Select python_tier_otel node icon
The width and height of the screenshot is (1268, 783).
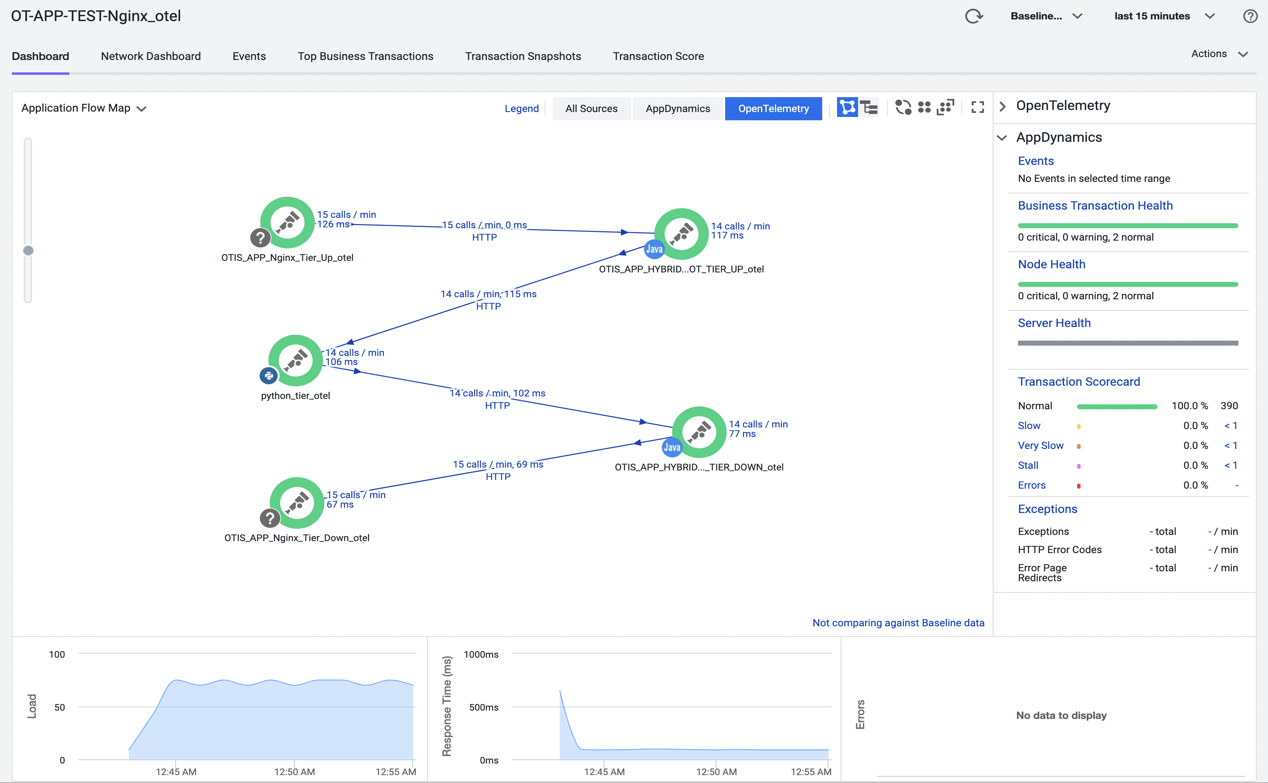[x=295, y=360]
